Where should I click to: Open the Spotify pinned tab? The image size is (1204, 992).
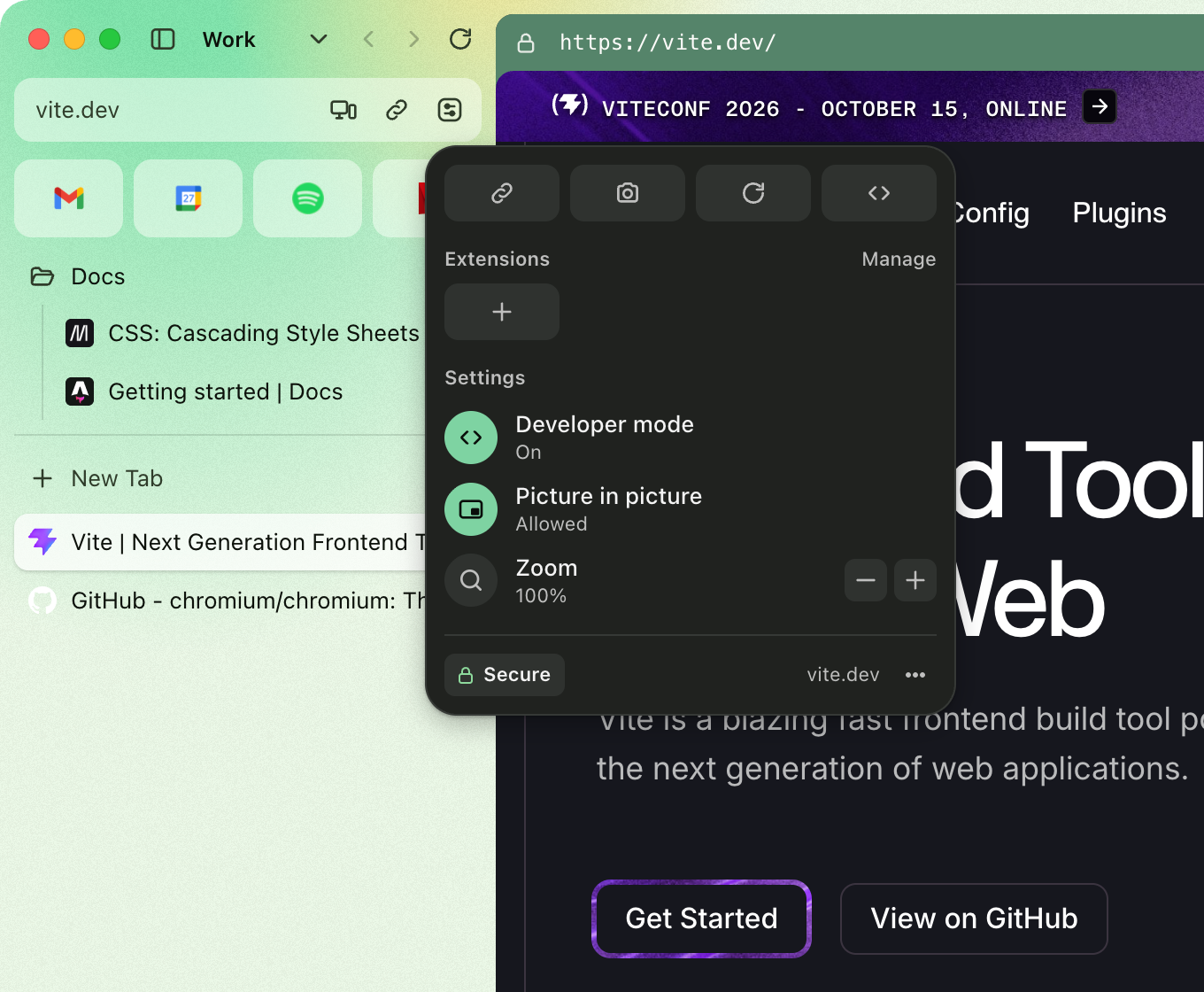[308, 198]
